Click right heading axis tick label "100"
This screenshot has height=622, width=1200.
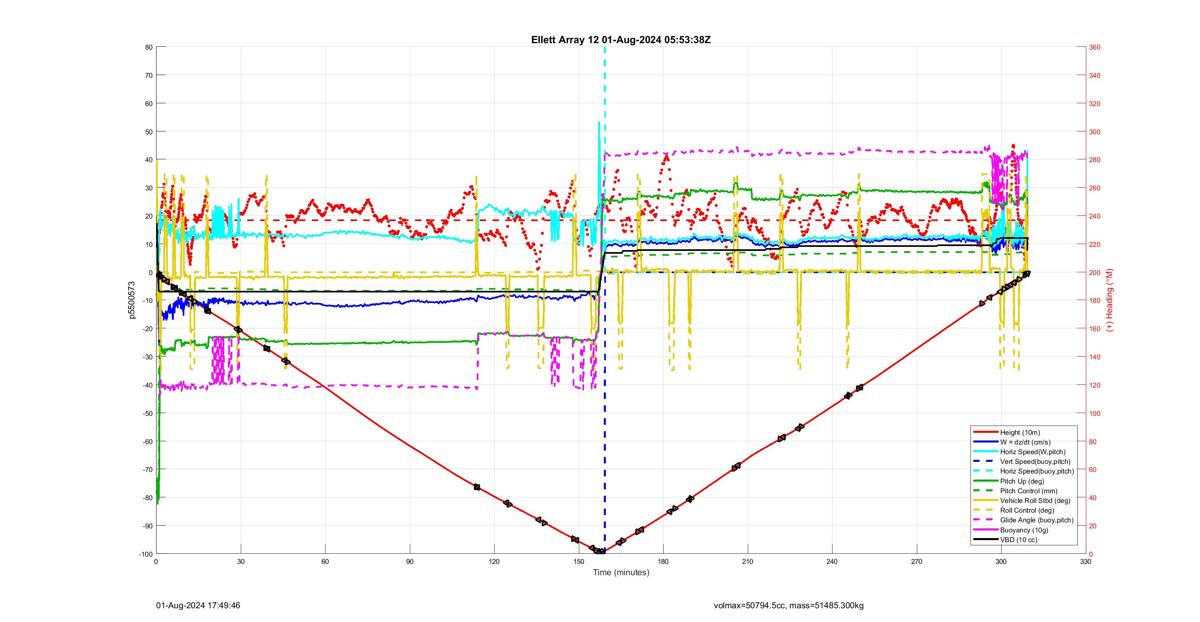point(1095,413)
